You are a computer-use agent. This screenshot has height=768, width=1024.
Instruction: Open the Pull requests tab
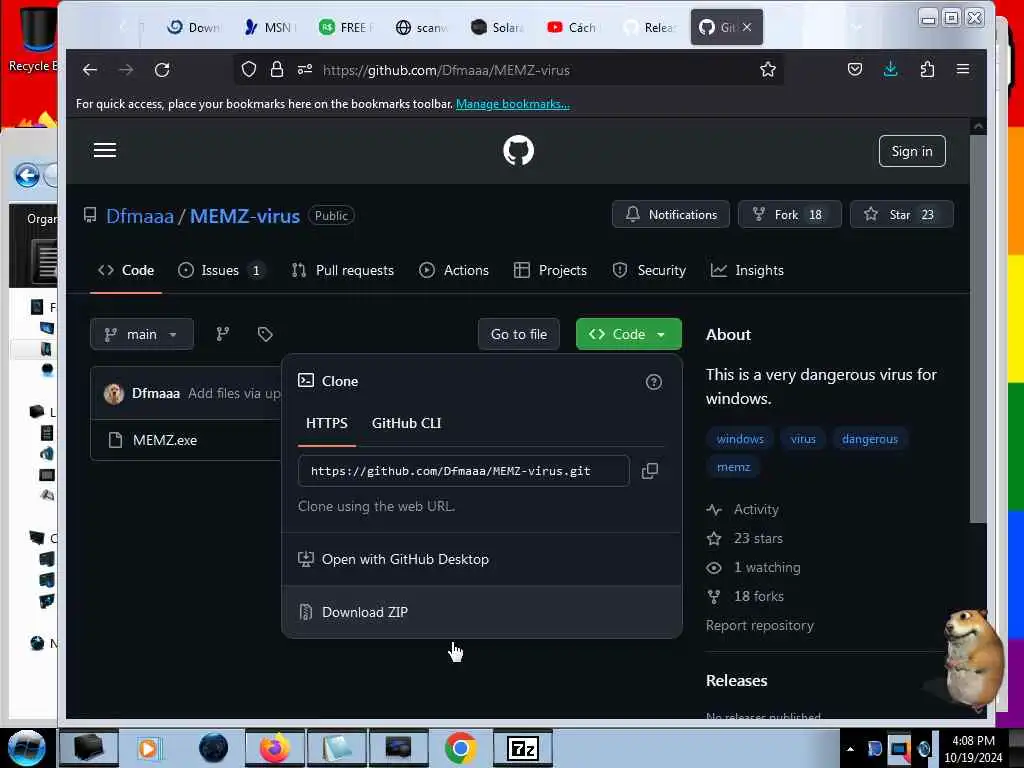tap(343, 270)
